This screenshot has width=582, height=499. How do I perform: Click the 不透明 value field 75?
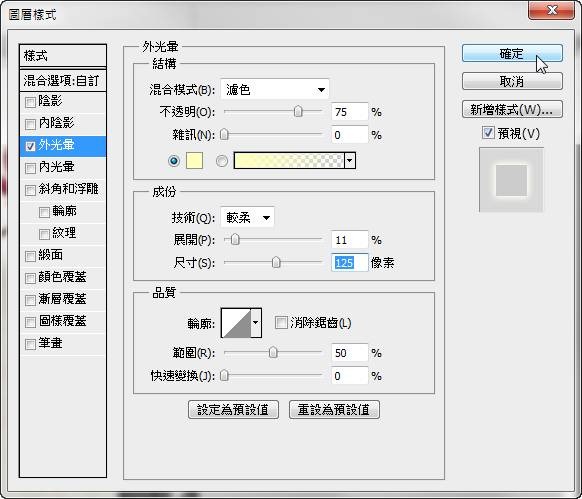tap(349, 112)
